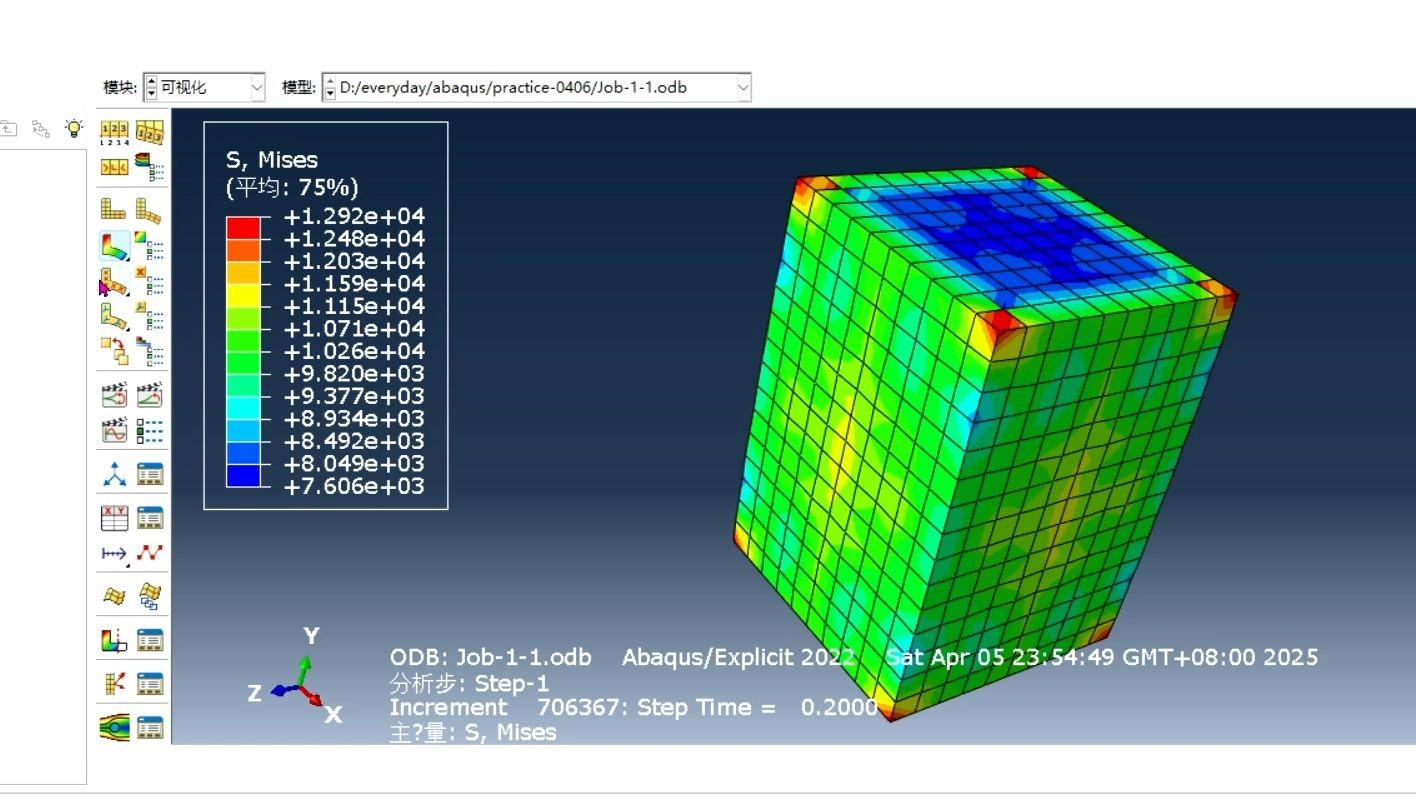Select the Plot Symbols on Deformed Shape tool
The width and height of the screenshot is (1416, 797).
[114, 283]
